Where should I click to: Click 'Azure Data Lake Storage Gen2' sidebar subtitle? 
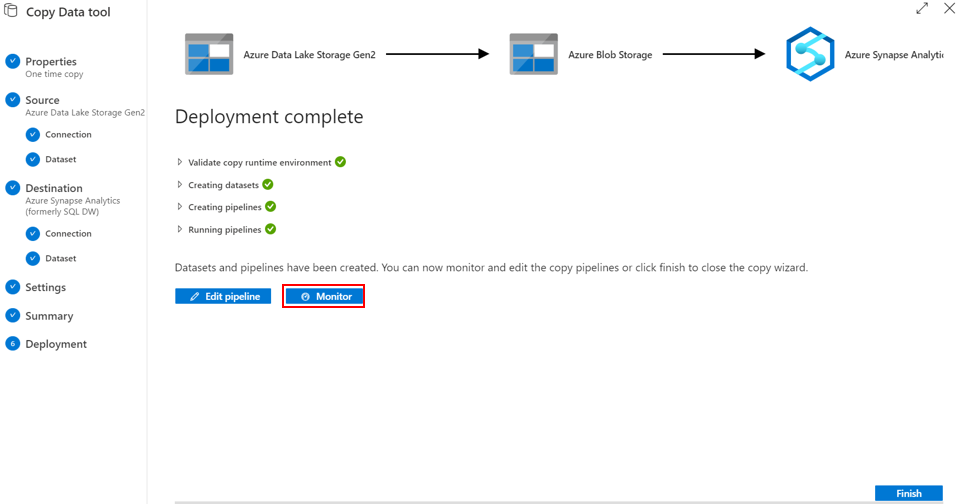coord(85,113)
